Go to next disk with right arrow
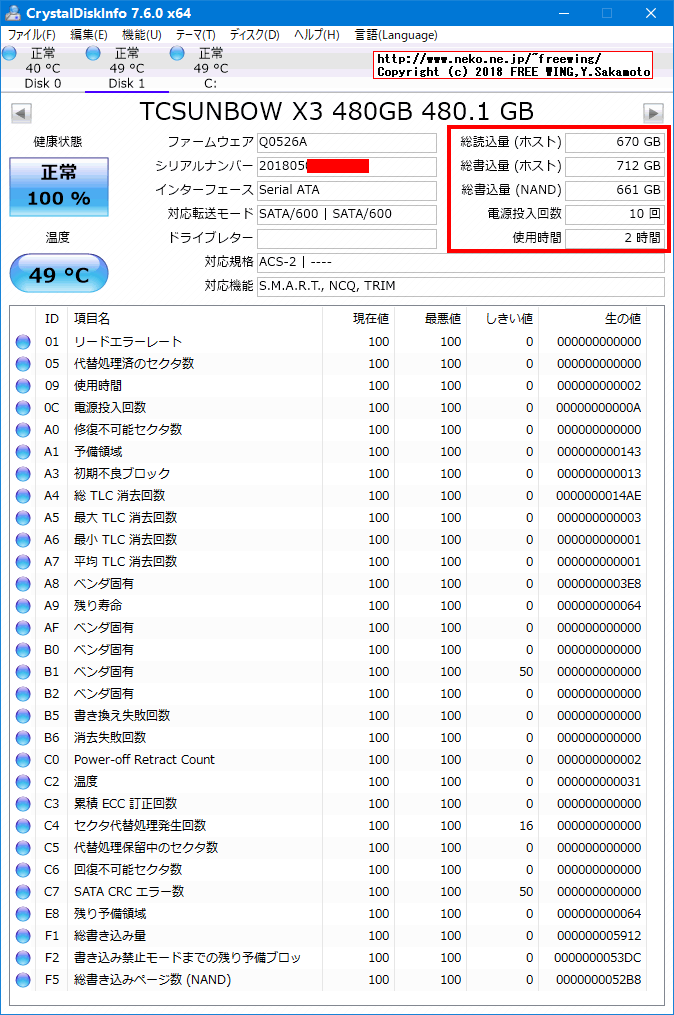Image resolution: width=674 pixels, height=1015 pixels. point(653,113)
